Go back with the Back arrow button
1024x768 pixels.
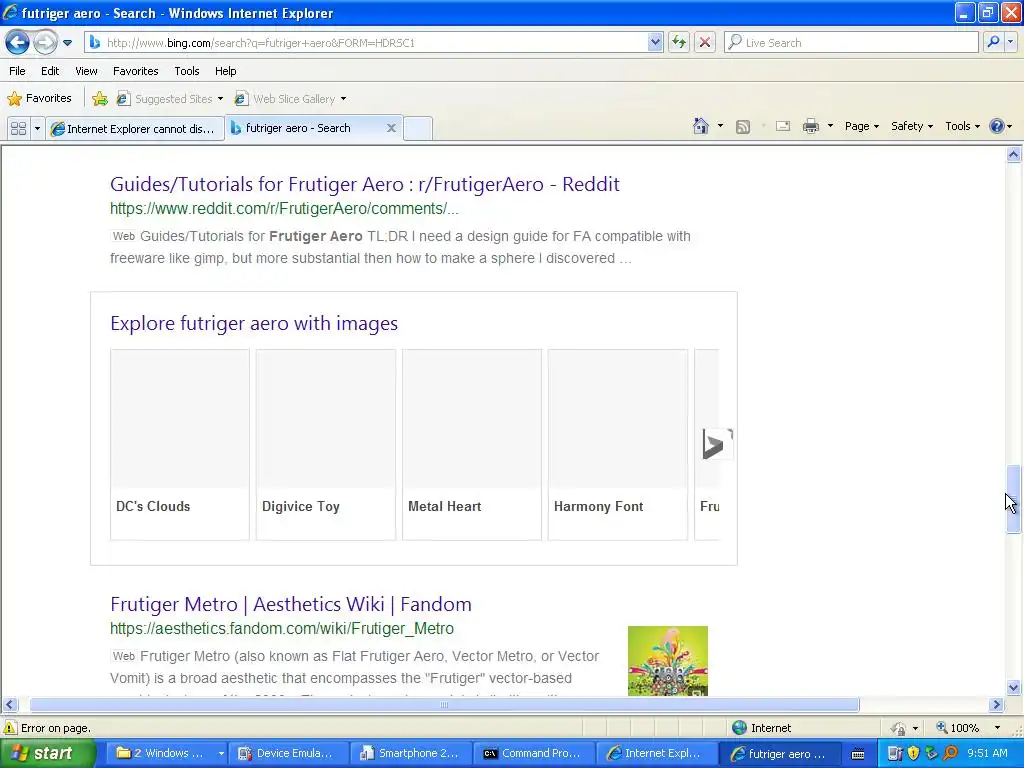pos(18,43)
